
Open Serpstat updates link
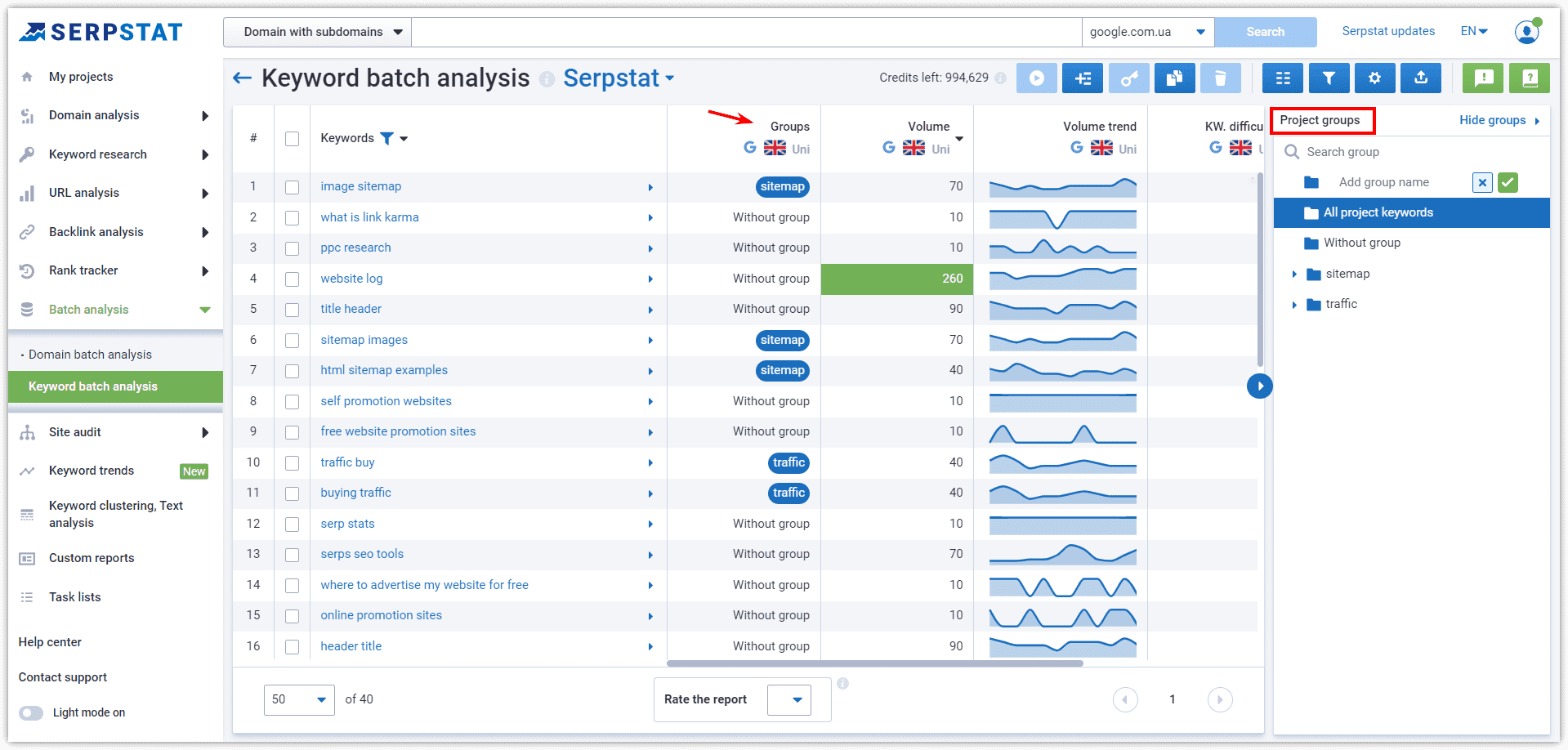(x=1388, y=31)
